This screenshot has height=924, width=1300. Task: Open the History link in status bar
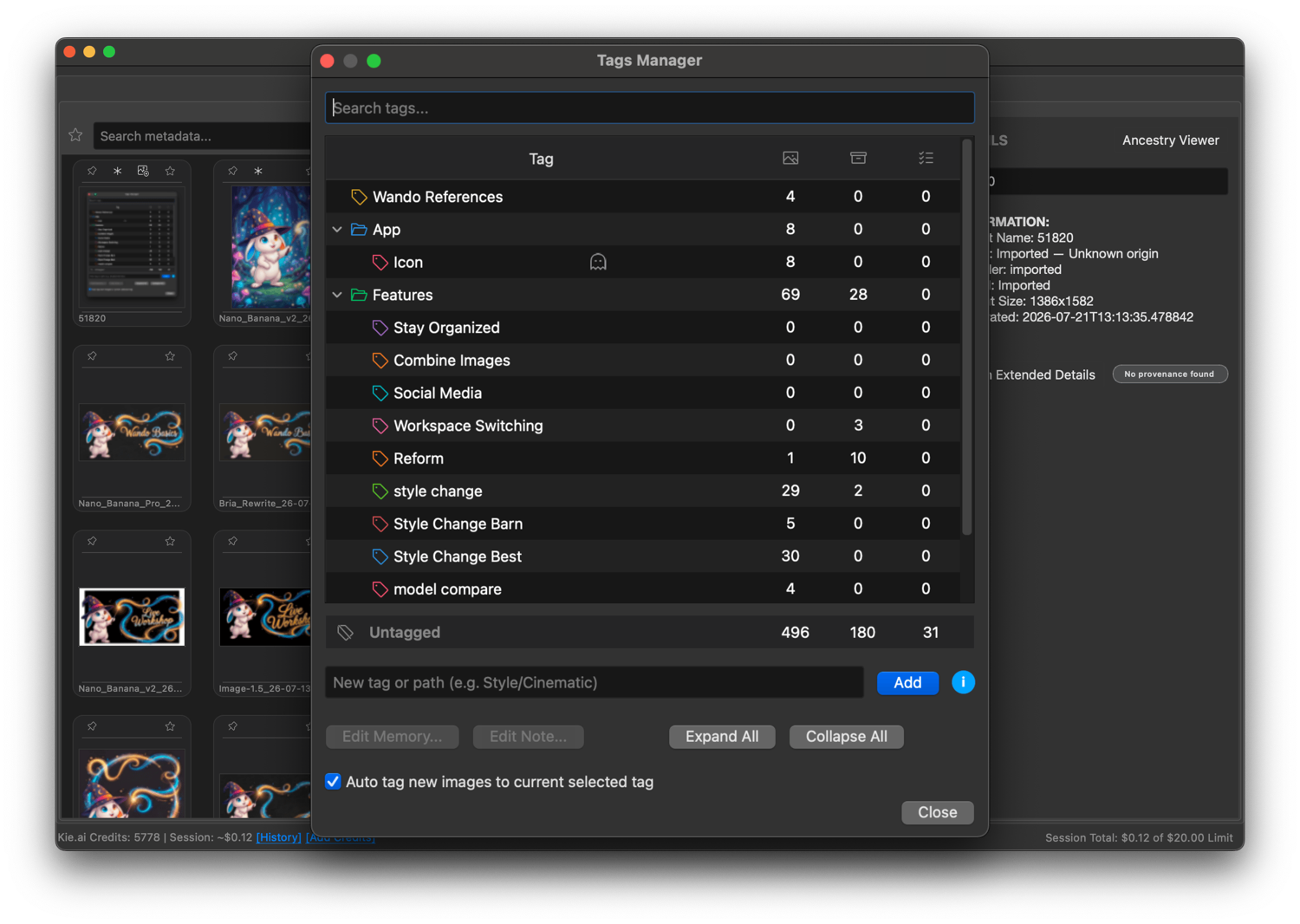pyautogui.click(x=279, y=837)
